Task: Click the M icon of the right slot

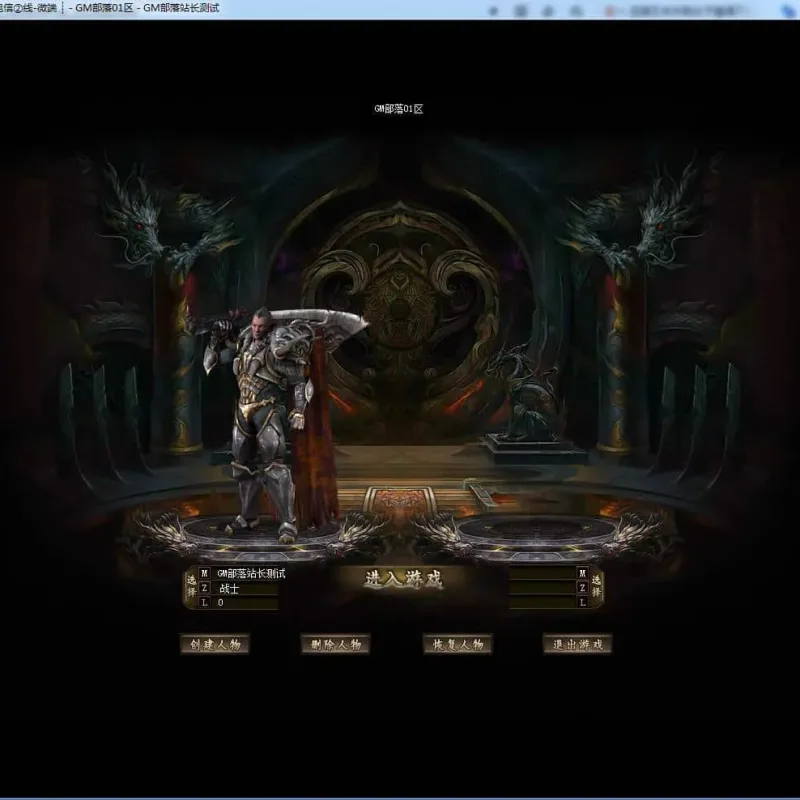Action: [x=583, y=573]
